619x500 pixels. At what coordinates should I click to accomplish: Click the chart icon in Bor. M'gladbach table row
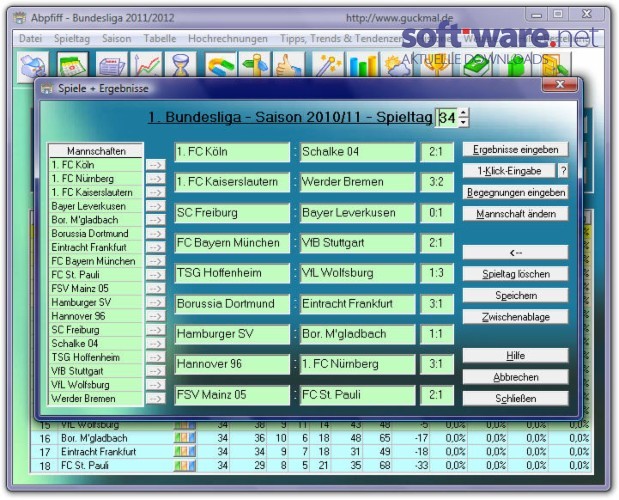[x=185, y=438]
